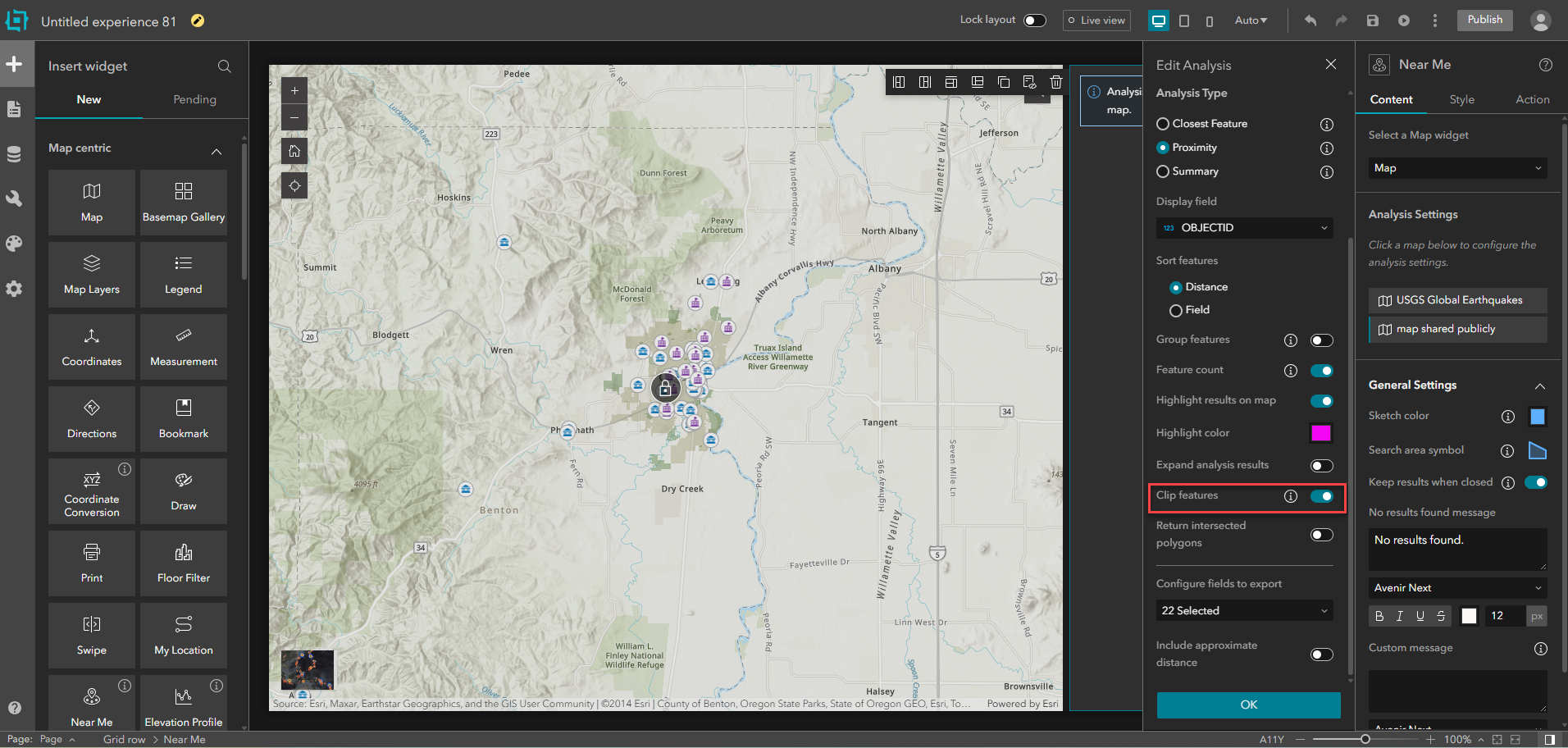Image resolution: width=1568 pixels, height=748 pixels.
Task: Enable Return intersected polygons toggle
Action: pyautogui.click(x=1322, y=535)
